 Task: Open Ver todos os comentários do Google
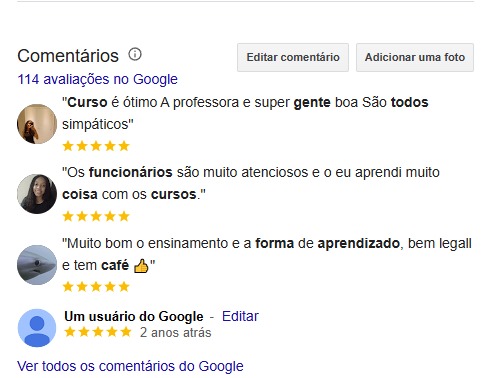[130, 366]
